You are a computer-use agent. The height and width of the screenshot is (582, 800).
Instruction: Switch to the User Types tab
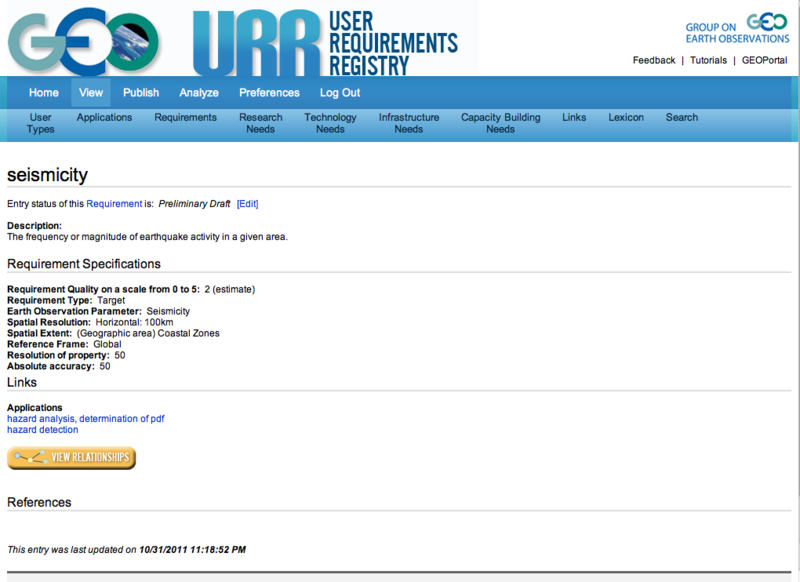(41, 123)
